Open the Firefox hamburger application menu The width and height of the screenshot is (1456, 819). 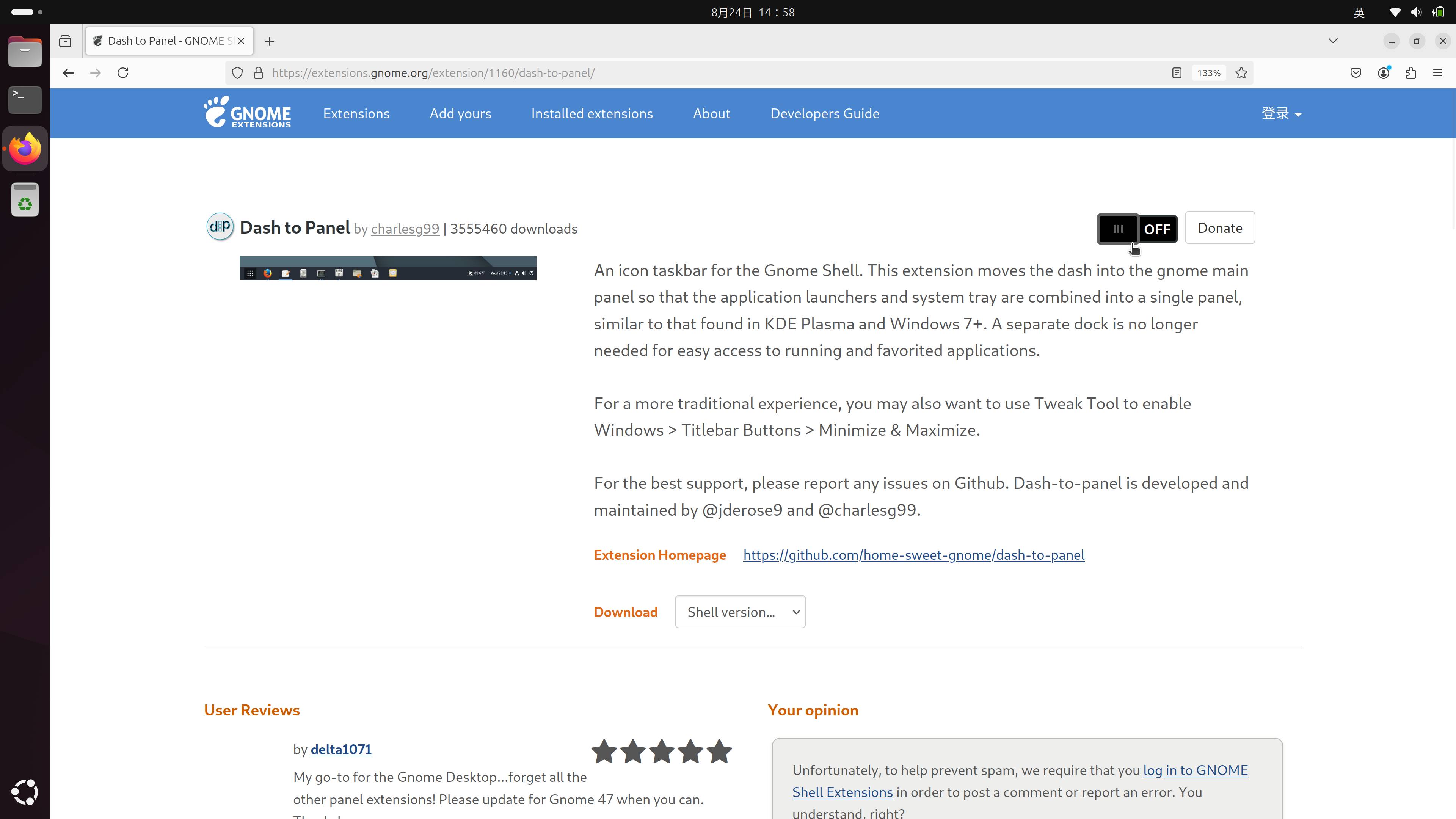click(1438, 73)
